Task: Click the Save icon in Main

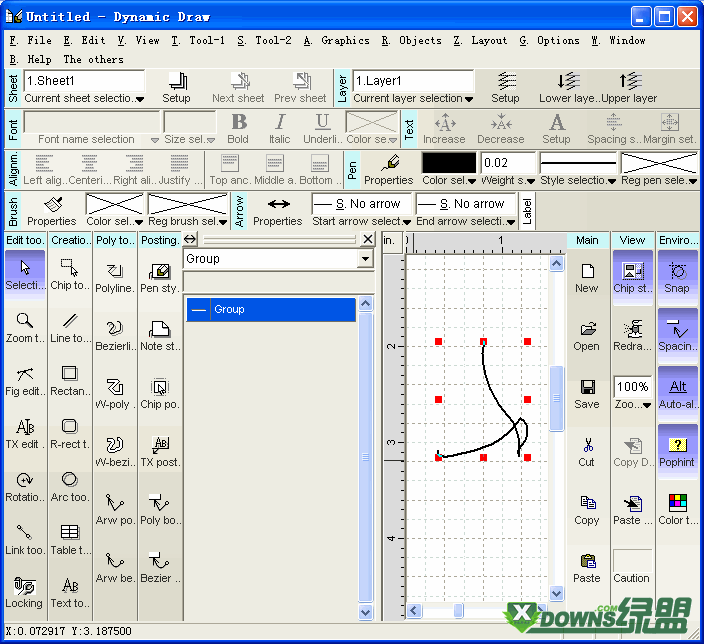Action: 587,394
